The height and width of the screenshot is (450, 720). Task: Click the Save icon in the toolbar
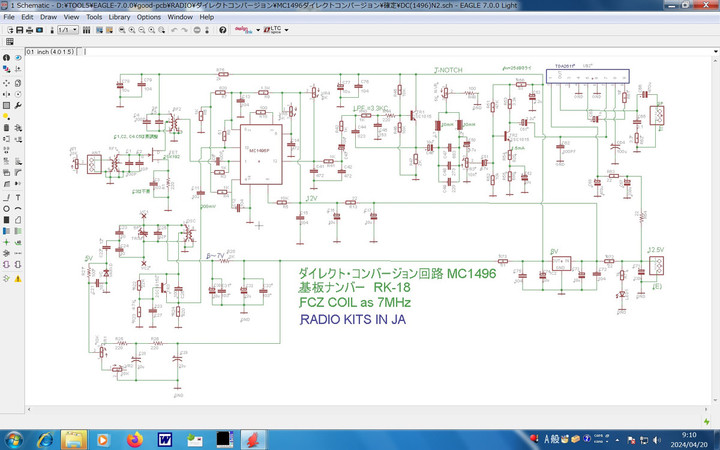coord(20,30)
